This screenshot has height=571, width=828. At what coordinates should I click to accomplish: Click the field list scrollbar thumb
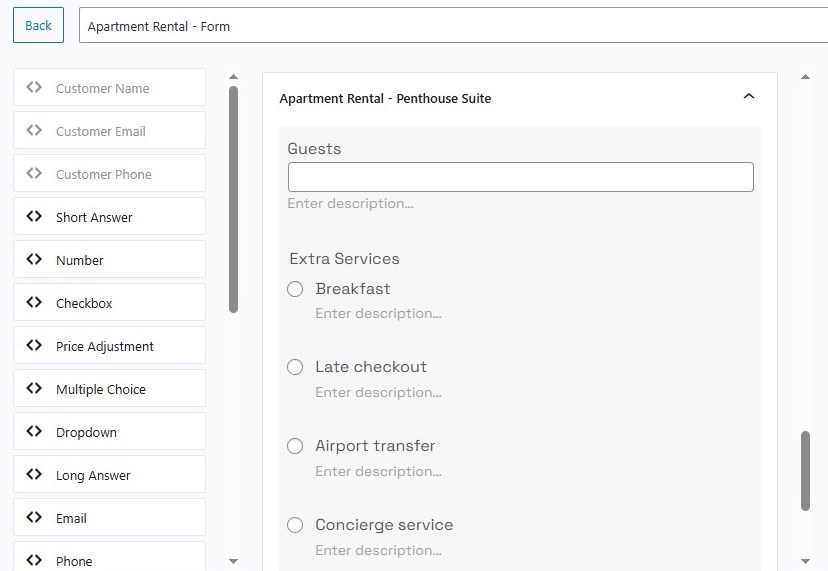tap(233, 200)
